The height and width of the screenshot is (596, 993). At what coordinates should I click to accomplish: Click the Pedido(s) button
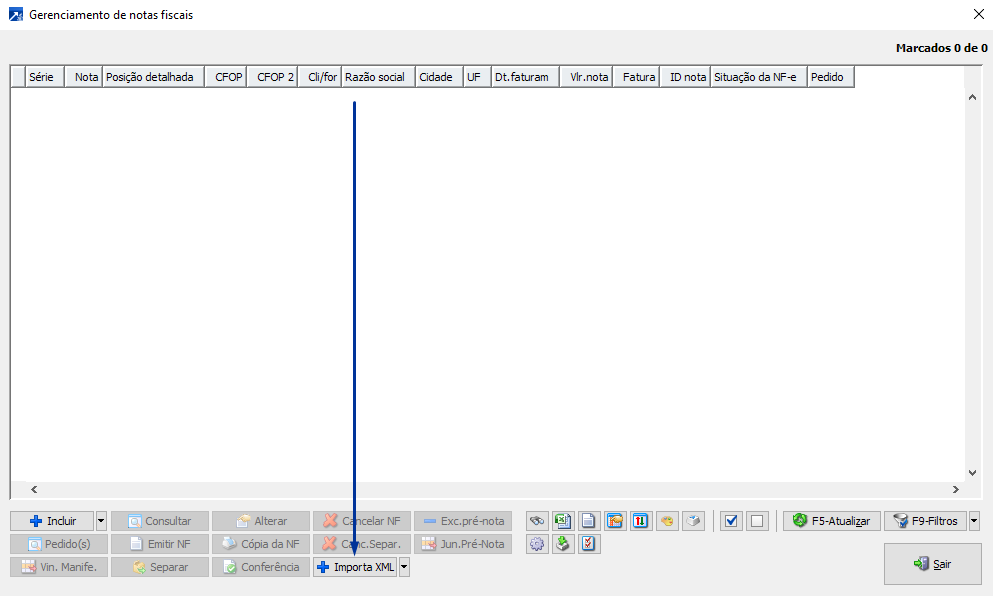click(59, 544)
